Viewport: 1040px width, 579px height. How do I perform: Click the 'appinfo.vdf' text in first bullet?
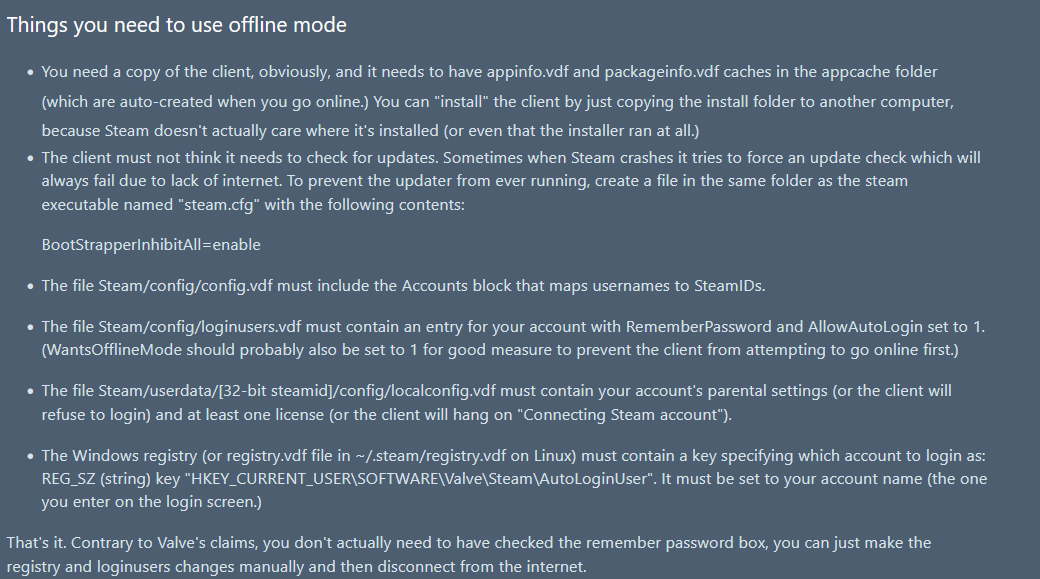527,72
